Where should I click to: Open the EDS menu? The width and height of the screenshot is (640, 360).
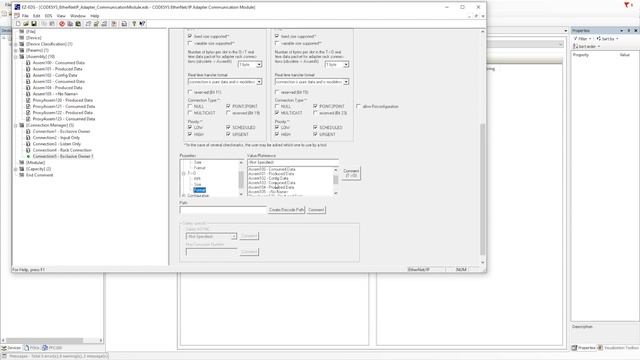pyautogui.click(x=49, y=16)
